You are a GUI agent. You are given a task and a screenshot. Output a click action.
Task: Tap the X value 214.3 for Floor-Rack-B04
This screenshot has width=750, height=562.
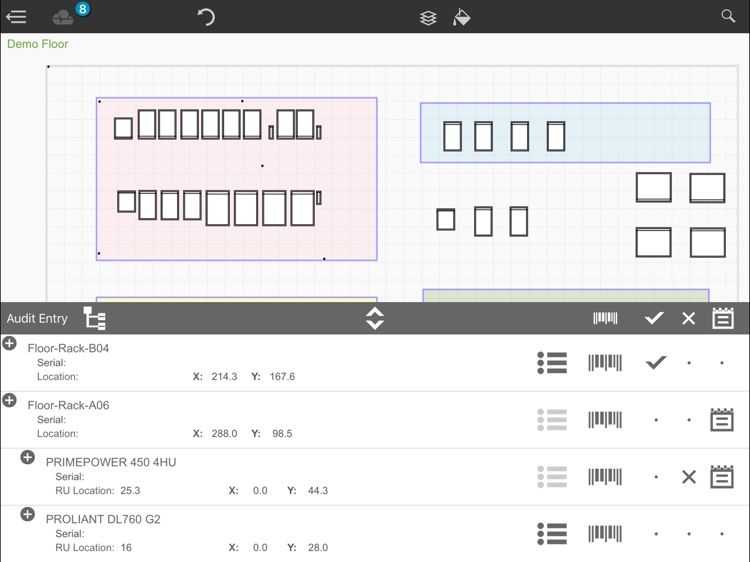224,376
